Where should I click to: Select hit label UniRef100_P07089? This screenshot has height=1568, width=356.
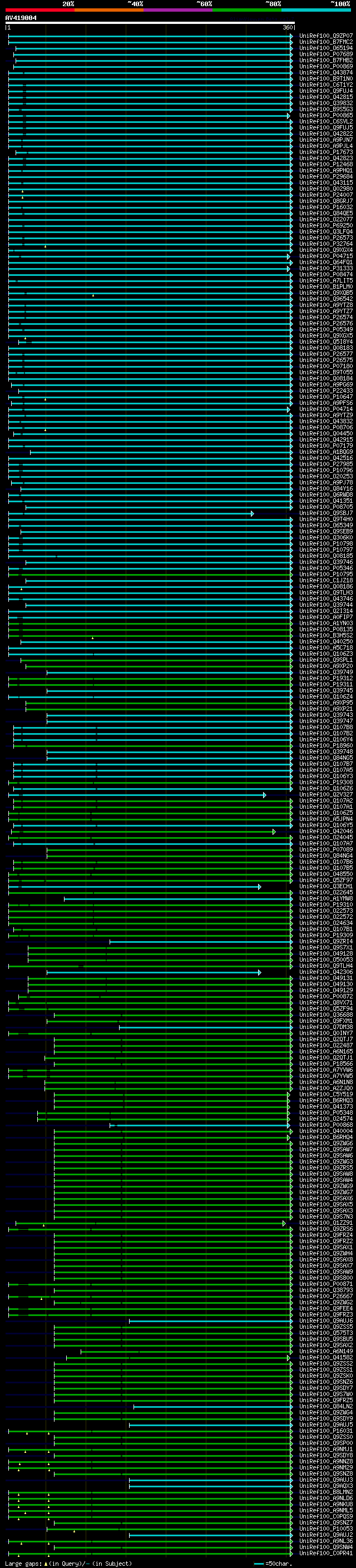(326, 850)
